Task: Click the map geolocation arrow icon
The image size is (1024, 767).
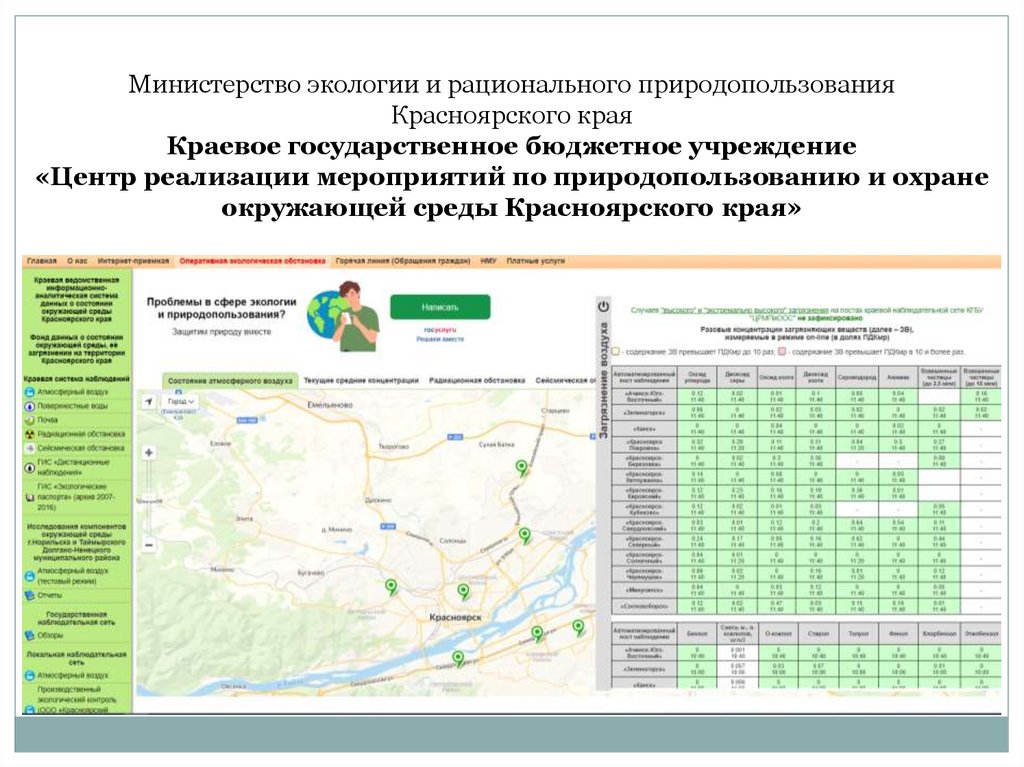Action: click(x=149, y=401)
